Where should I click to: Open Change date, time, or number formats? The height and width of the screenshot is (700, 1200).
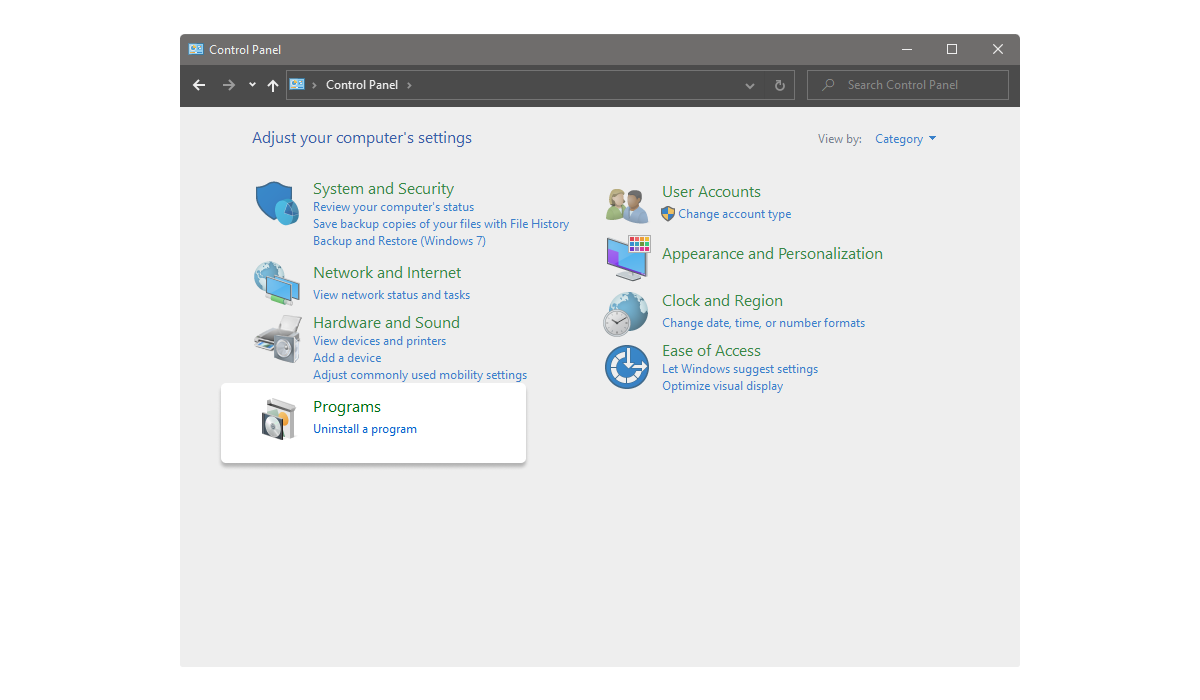click(763, 323)
